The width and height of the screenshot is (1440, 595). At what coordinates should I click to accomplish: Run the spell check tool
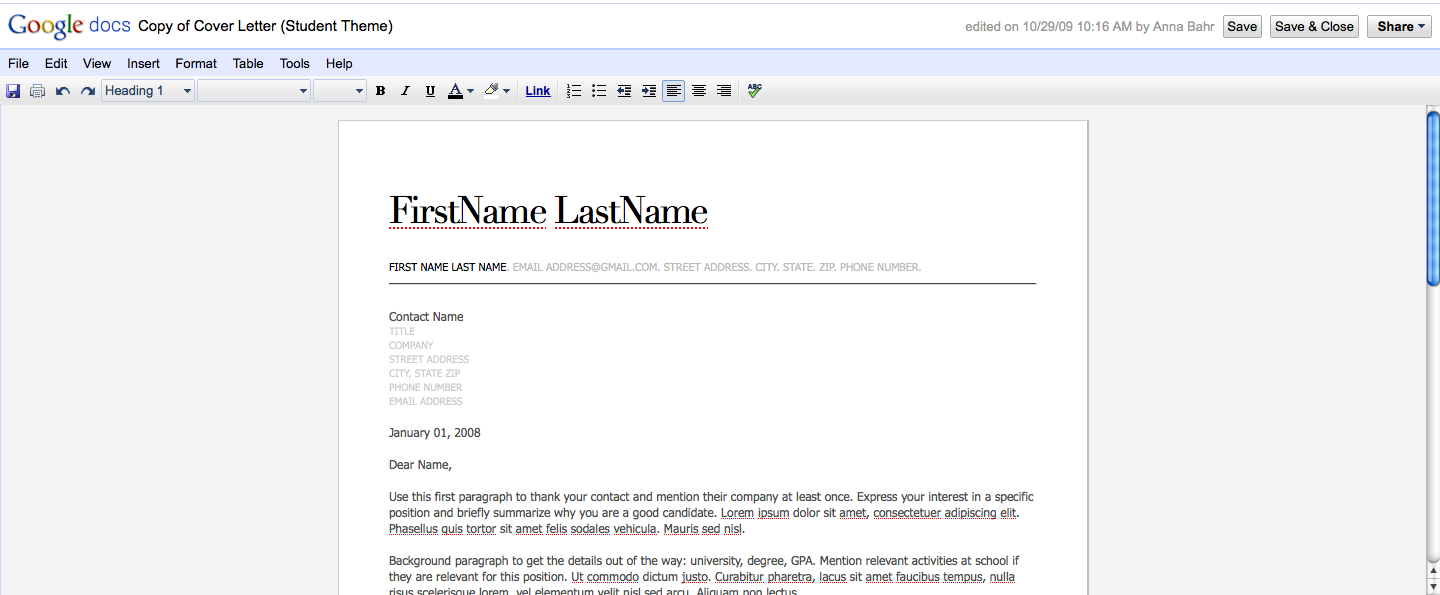[x=754, y=90]
